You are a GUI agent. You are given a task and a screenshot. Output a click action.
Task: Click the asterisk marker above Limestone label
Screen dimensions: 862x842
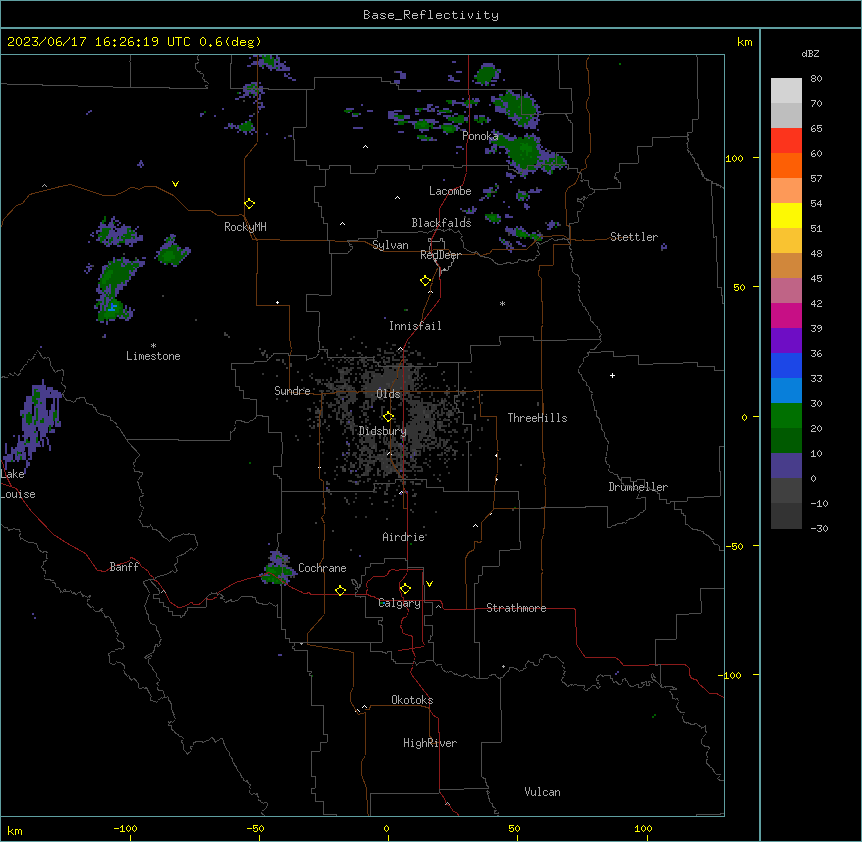click(153, 346)
